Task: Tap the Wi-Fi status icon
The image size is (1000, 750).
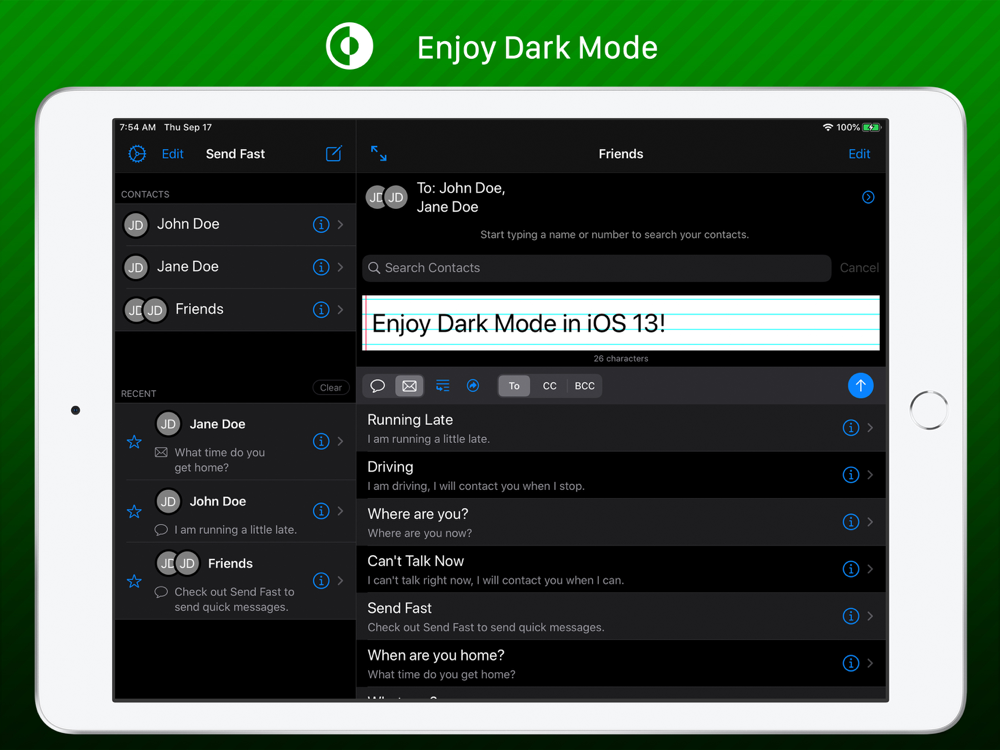Action: pos(828,128)
